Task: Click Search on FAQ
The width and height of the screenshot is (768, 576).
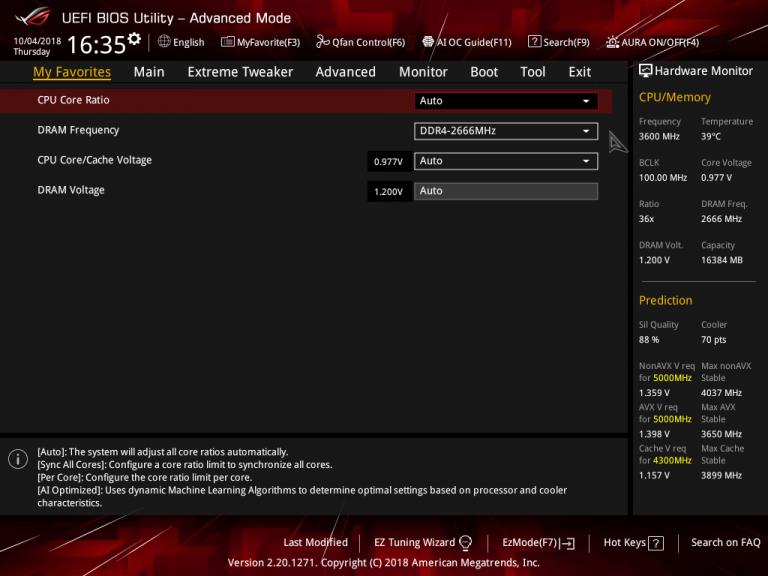Action: [x=725, y=543]
